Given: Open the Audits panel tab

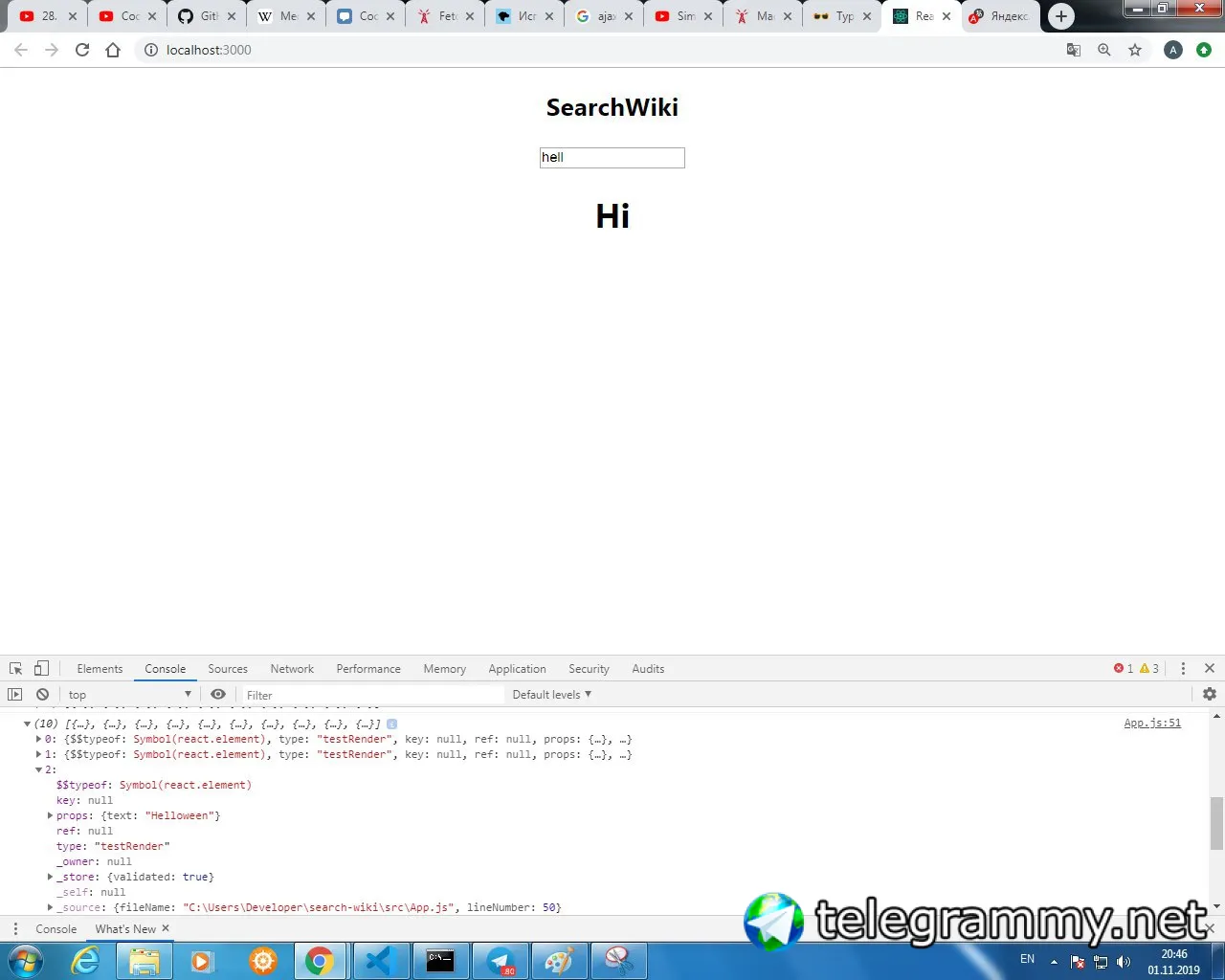Looking at the screenshot, I should pyautogui.click(x=648, y=669).
